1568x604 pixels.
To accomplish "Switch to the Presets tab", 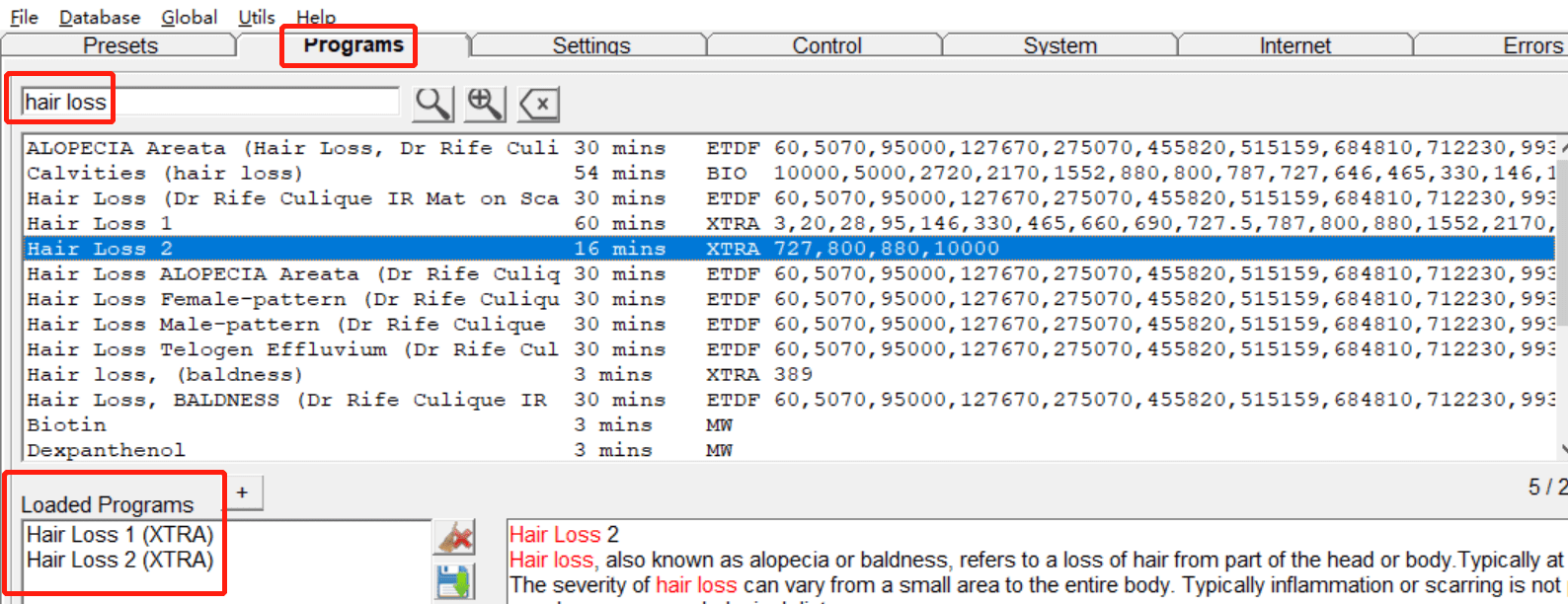I will pyautogui.click(x=119, y=45).
